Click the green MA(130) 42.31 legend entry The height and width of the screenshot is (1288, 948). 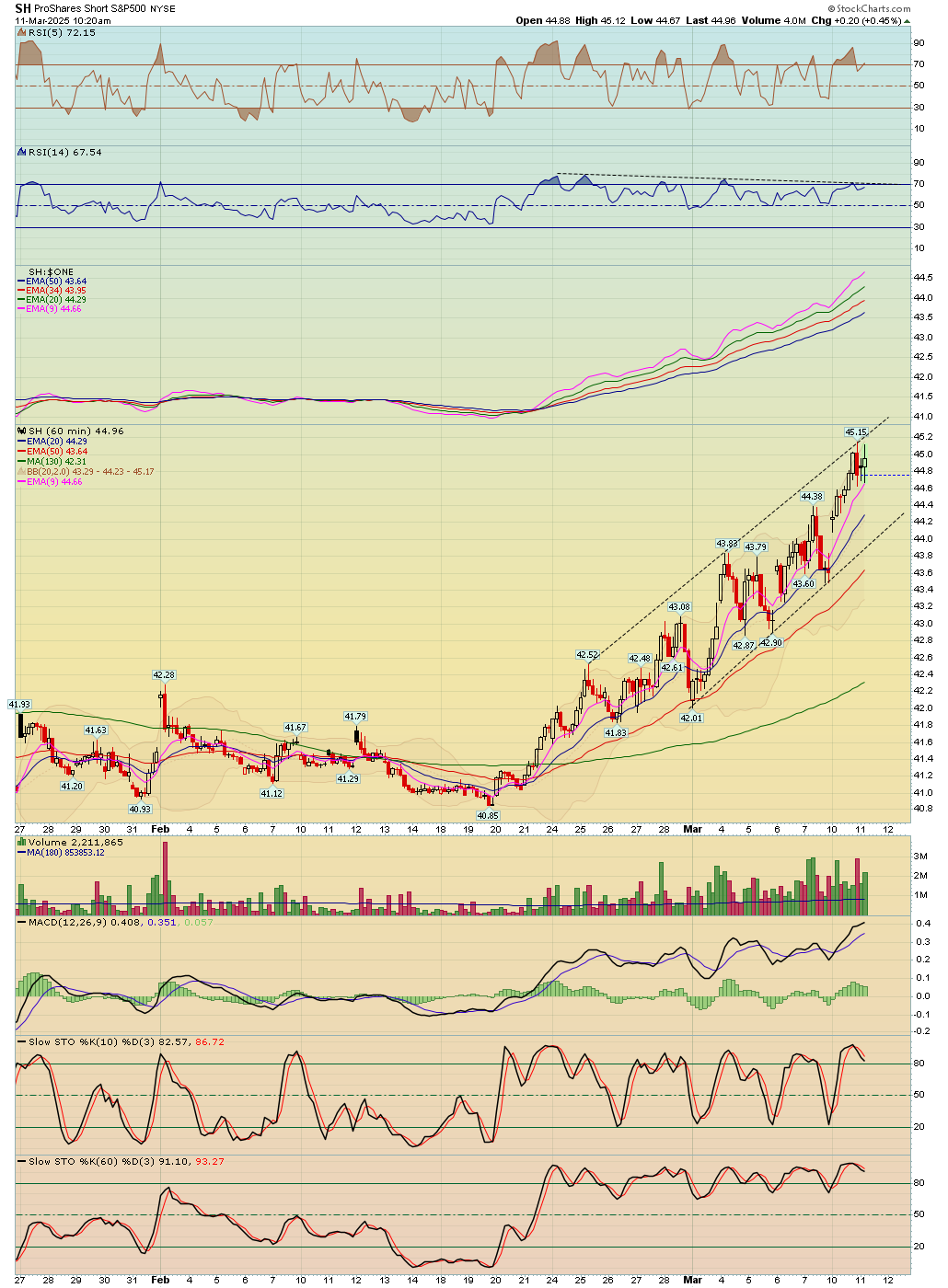click(56, 462)
